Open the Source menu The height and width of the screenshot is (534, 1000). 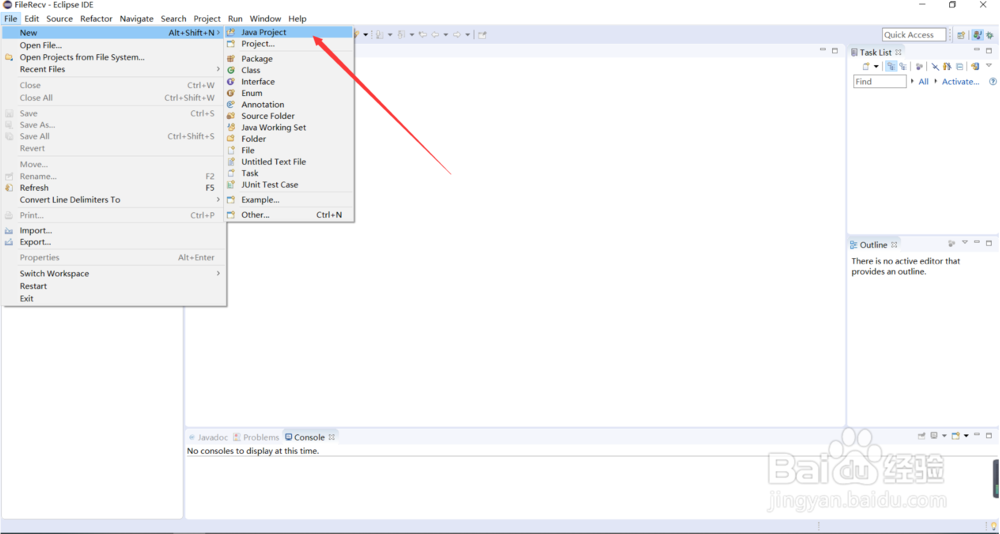click(x=59, y=19)
